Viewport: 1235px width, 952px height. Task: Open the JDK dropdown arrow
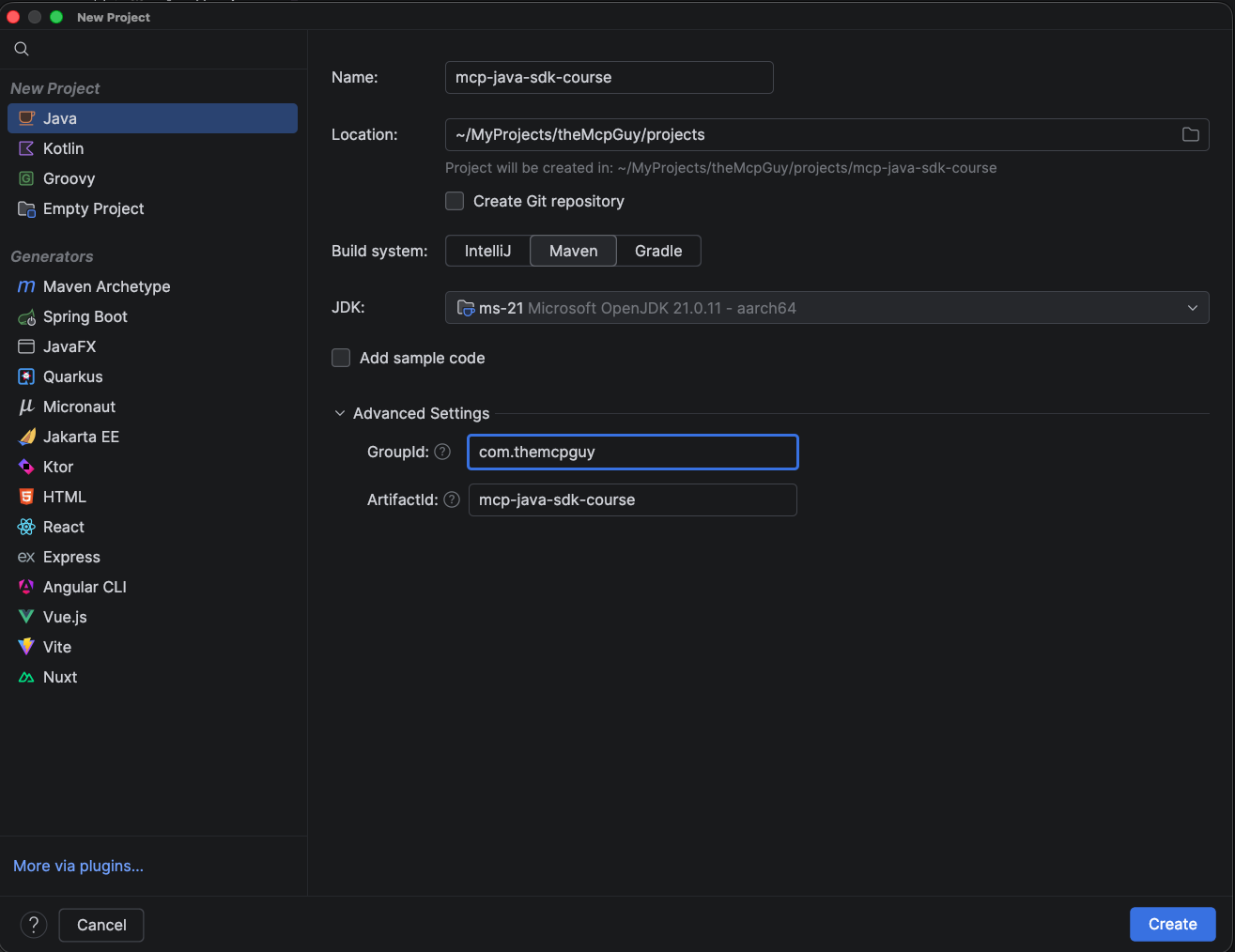pos(1193,308)
